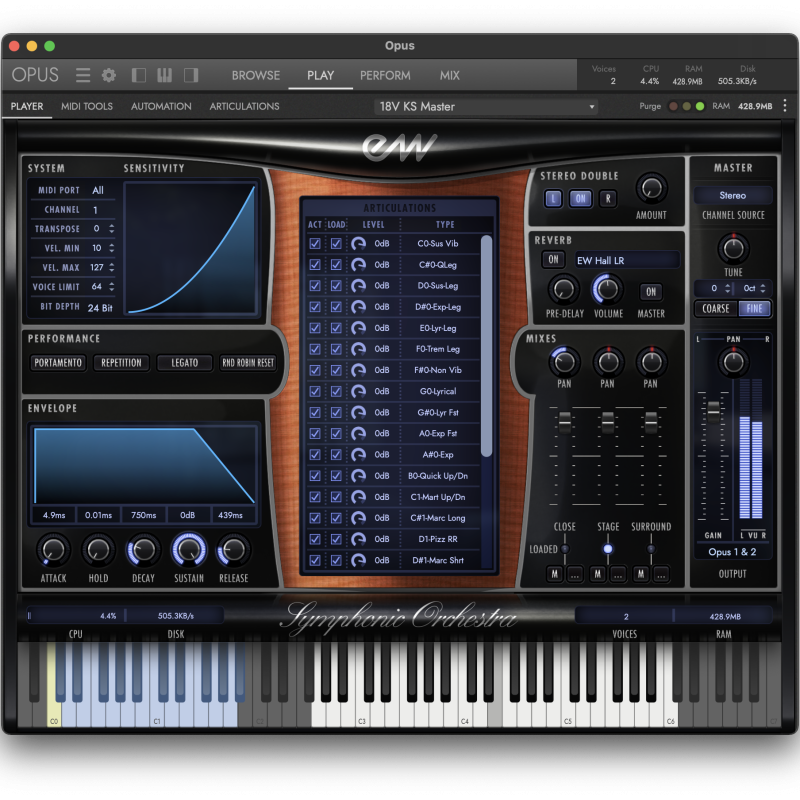Toggle the right sidebar panel icon
This screenshot has height=800, width=800.
pyautogui.click(x=191, y=76)
